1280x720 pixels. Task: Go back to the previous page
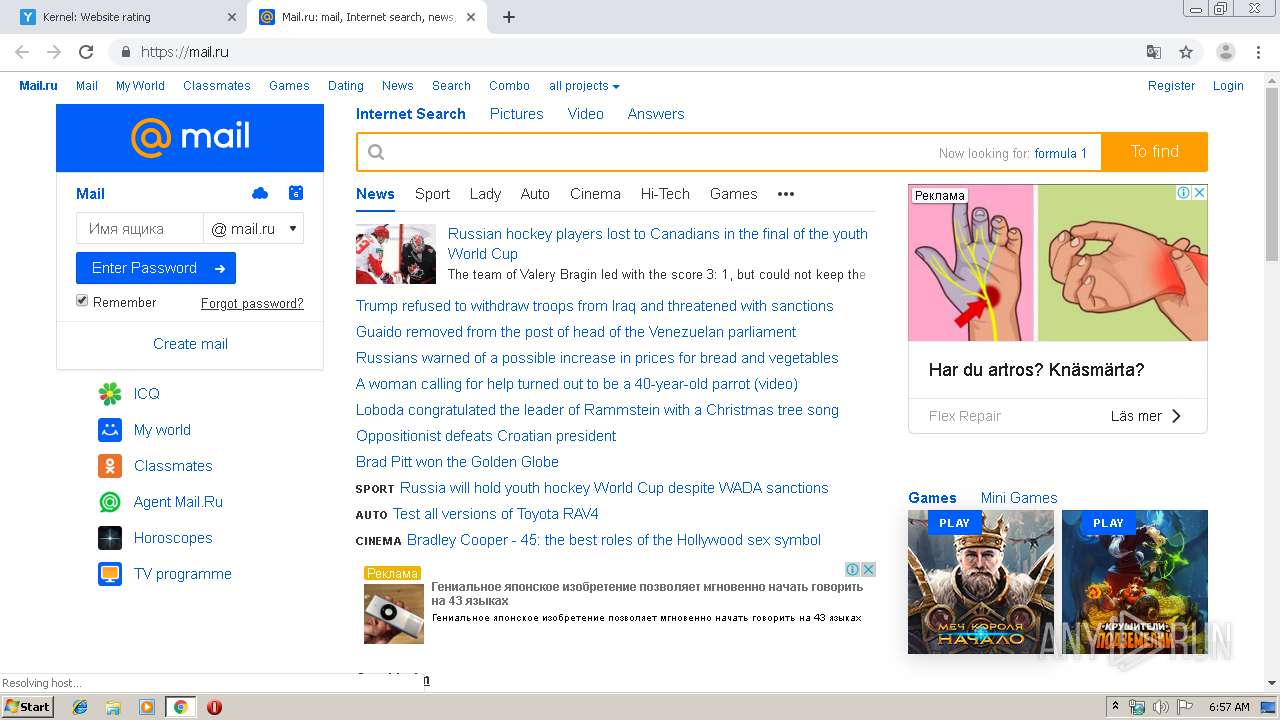pos(22,52)
